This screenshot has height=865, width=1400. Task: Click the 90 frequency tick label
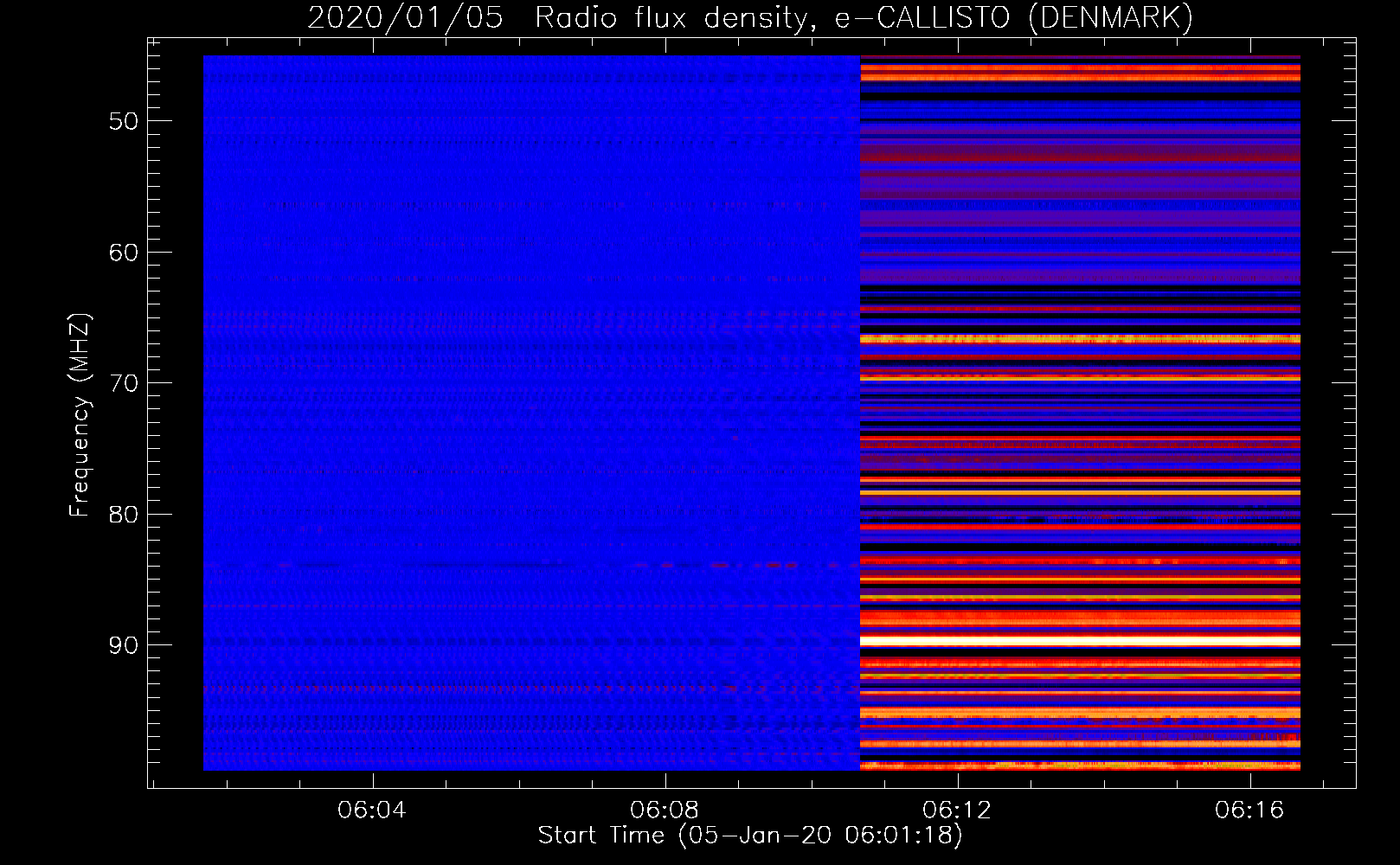[123, 645]
